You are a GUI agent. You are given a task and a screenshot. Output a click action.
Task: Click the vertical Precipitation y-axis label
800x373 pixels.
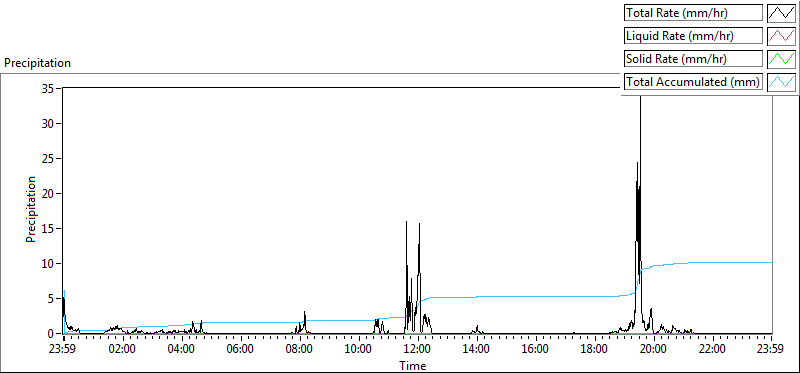coord(31,209)
